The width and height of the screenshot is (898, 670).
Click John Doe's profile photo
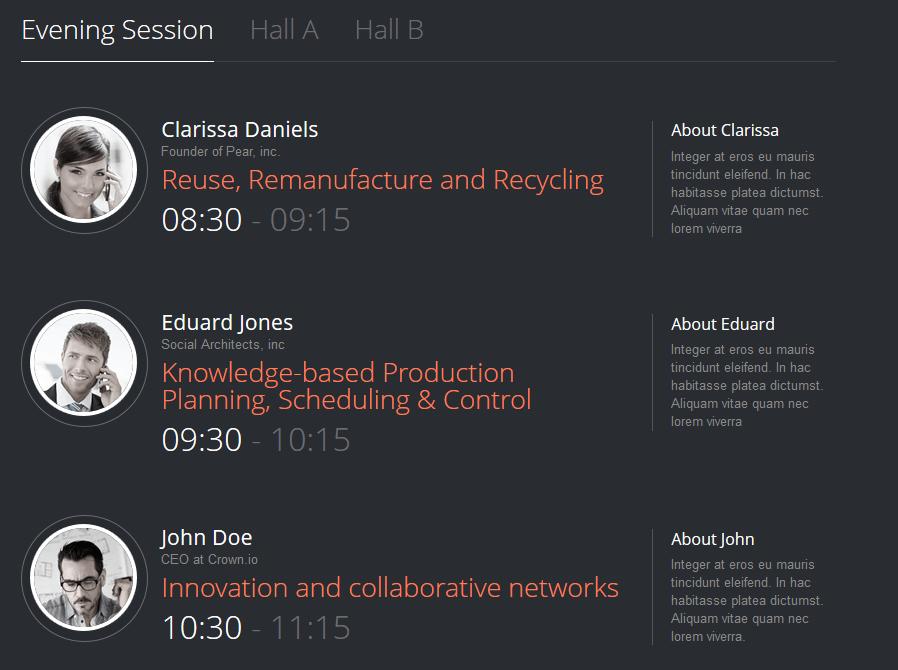click(84, 578)
